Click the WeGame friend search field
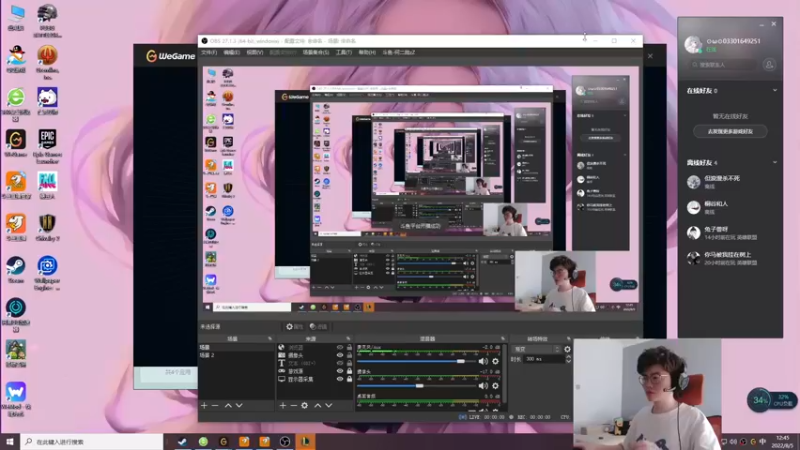Image resolution: width=800 pixels, height=450 pixels. [723, 65]
